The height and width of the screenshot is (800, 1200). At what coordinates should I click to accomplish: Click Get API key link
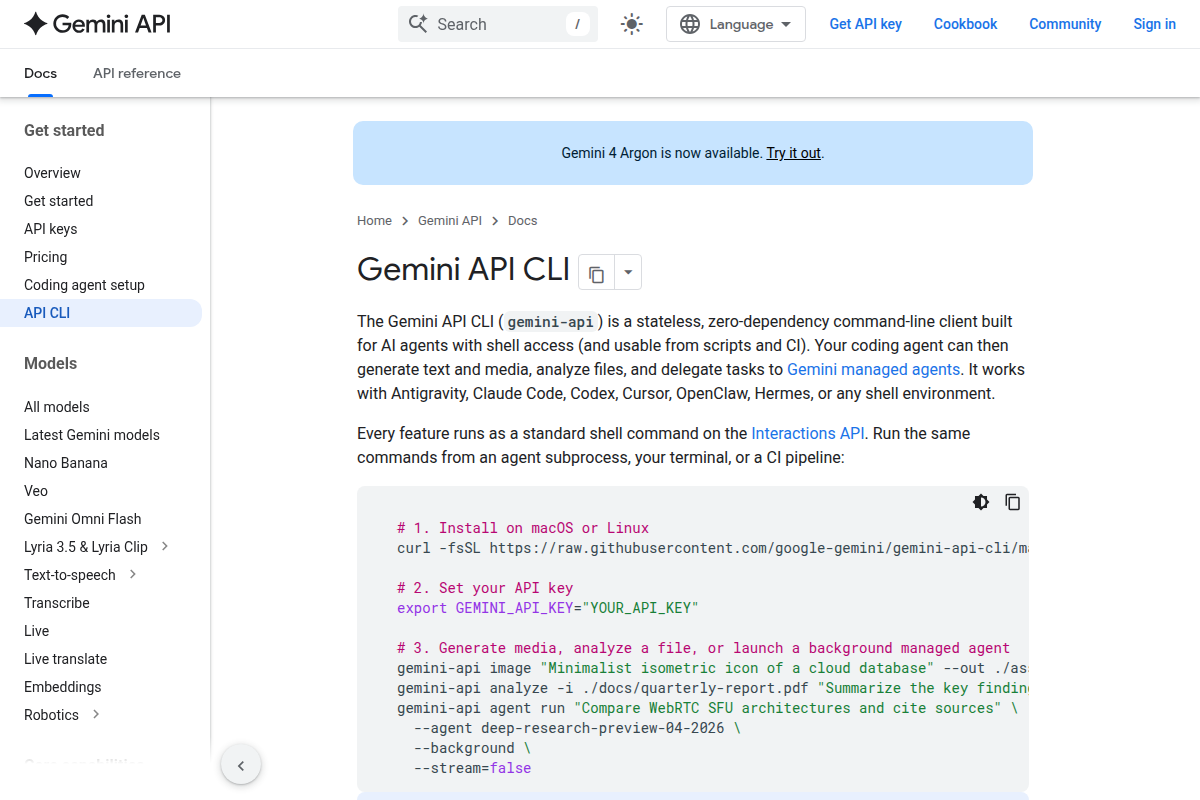(866, 24)
